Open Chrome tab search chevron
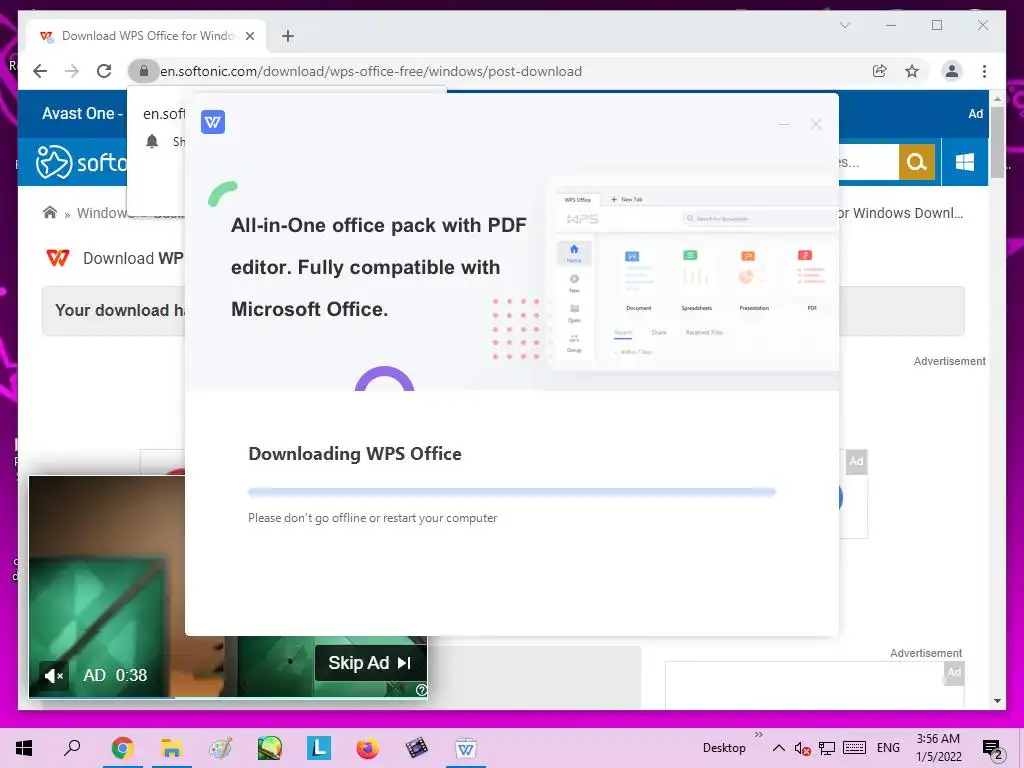The image size is (1024, 768). tap(844, 25)
